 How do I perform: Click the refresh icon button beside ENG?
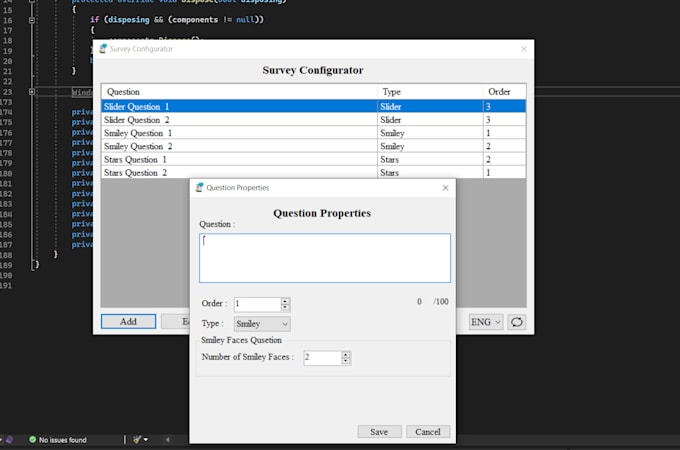(x=516, y=322)
